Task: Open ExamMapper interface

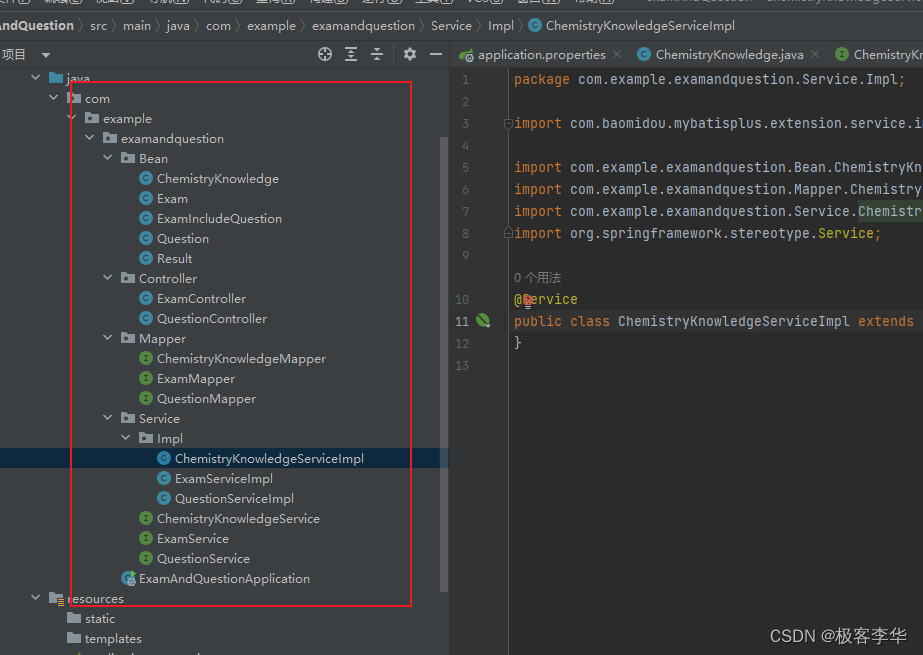Action: (x=196, y=379)
